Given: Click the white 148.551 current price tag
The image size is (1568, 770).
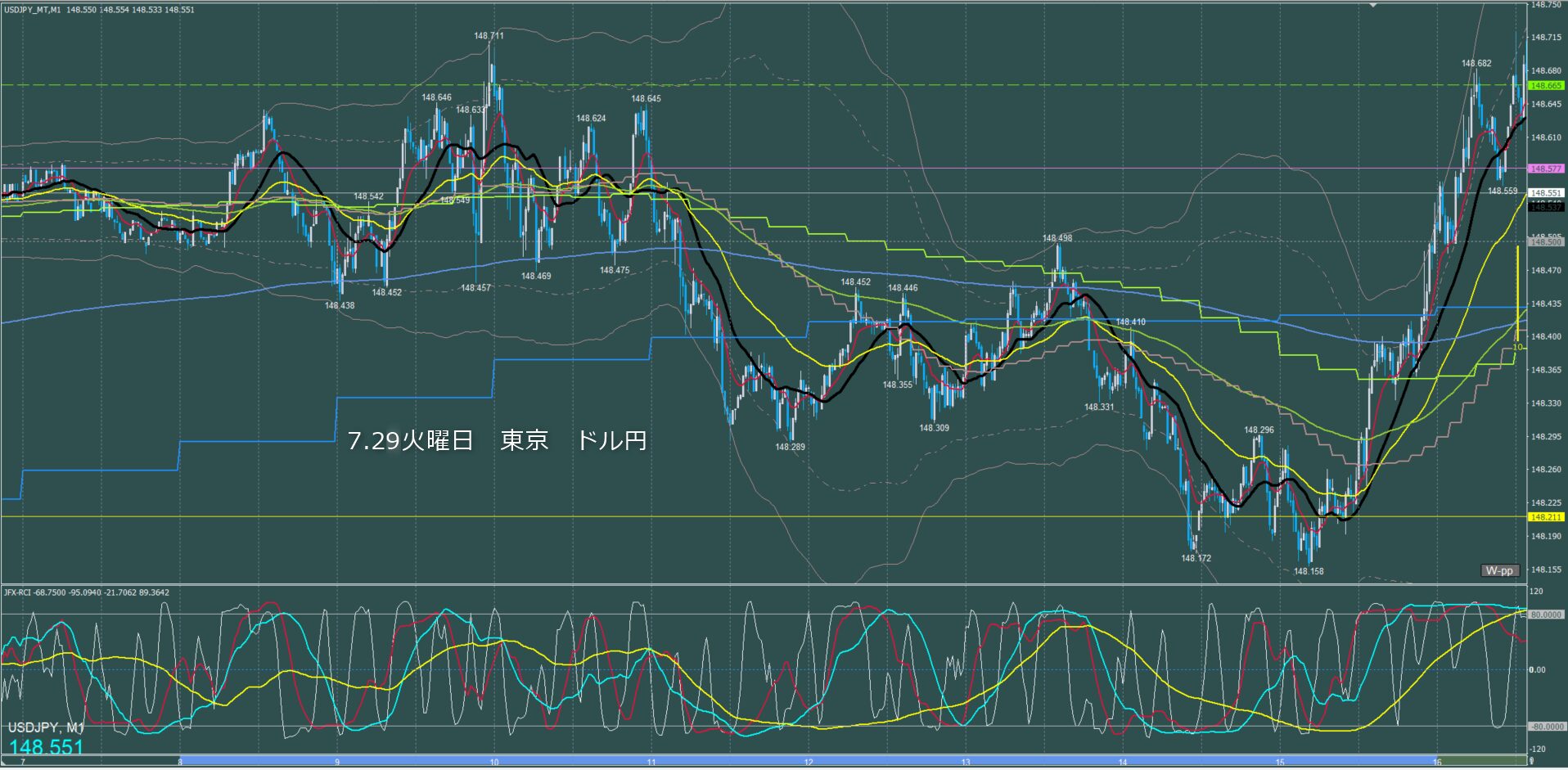Looking at the screenshot, I should (1546, 193).
